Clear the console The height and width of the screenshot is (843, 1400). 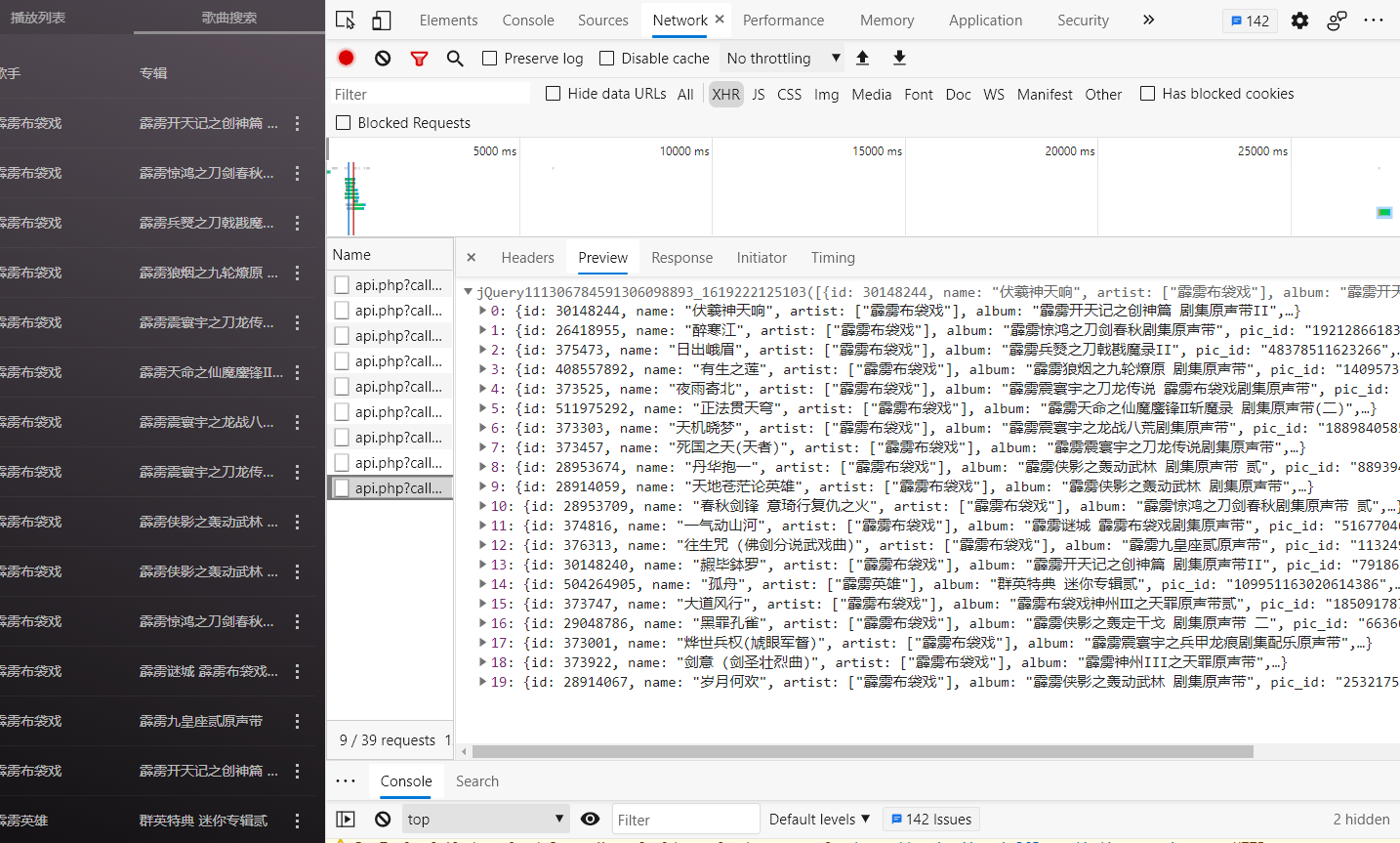point(383,819)
